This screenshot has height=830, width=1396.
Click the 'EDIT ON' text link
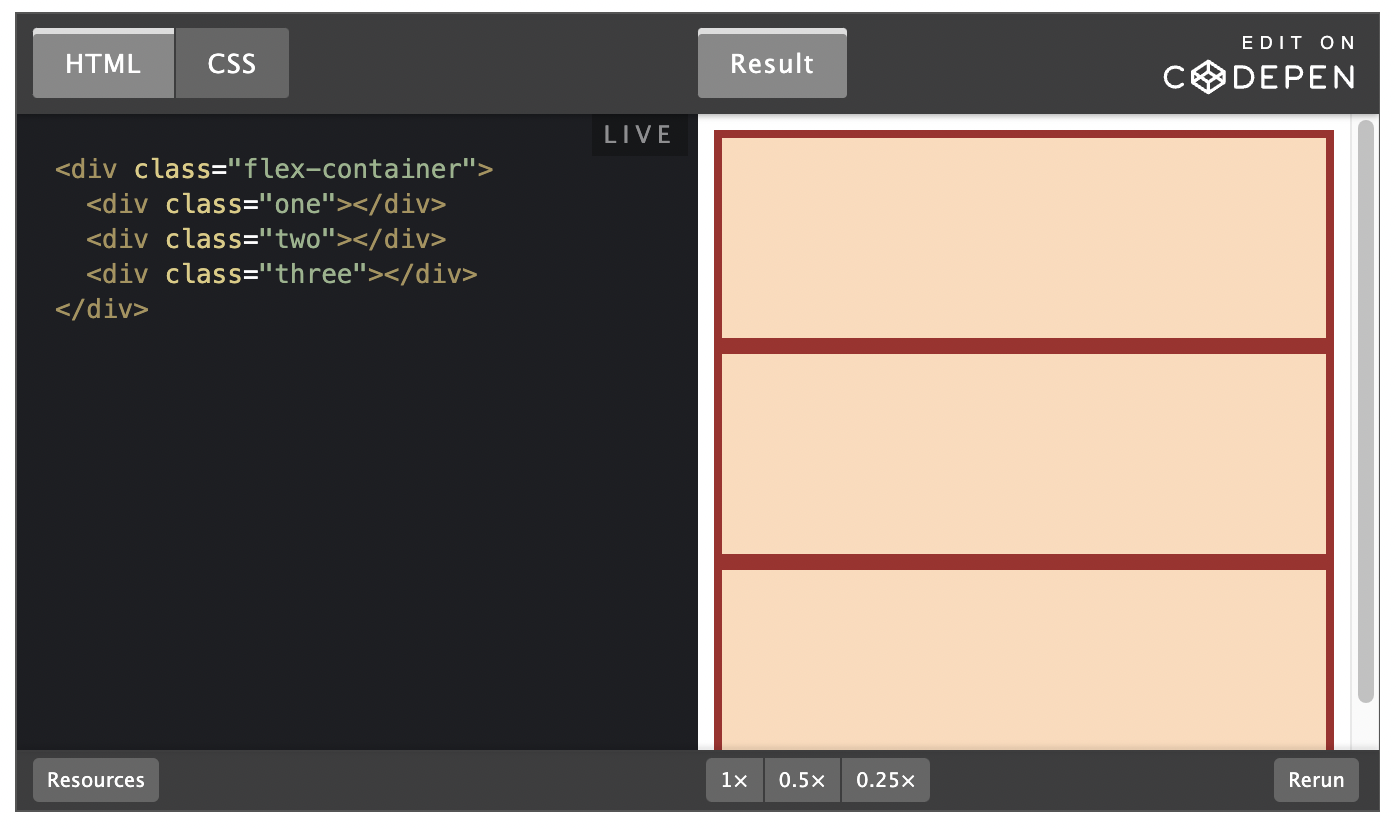click(1298, 43)
